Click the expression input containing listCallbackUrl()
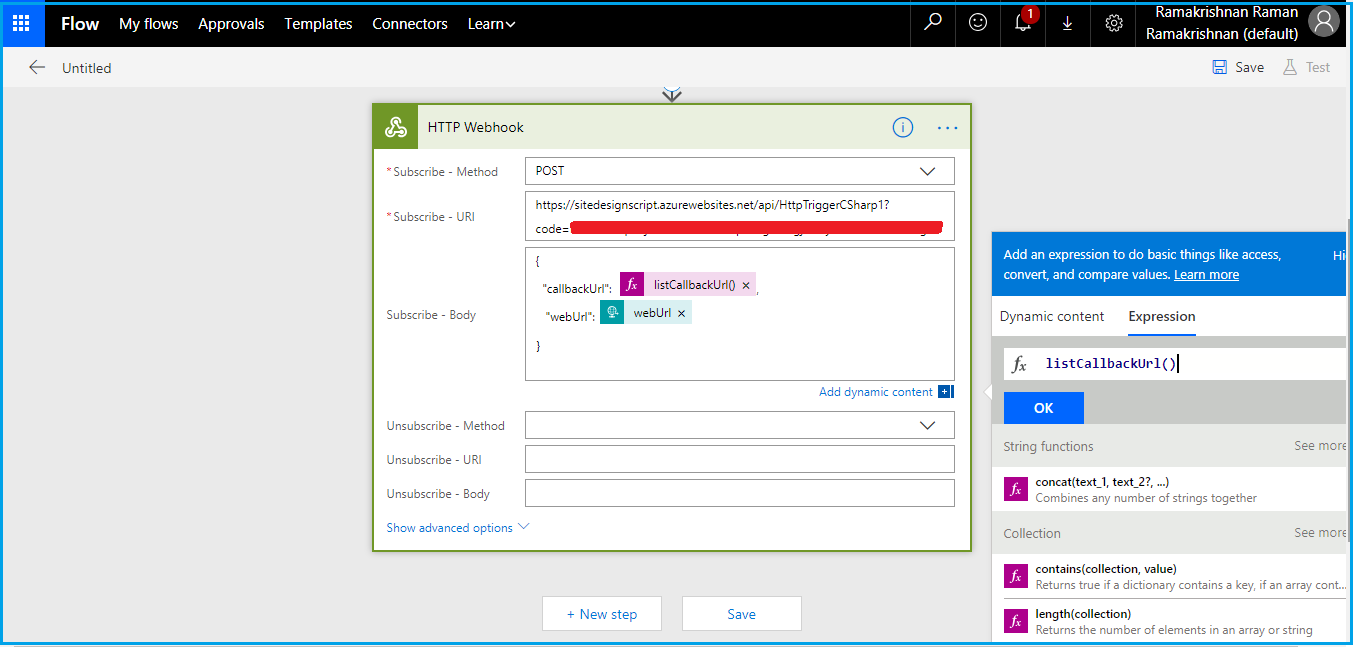The width and height of the screenshot is (1353, 647). point(1175,364)
